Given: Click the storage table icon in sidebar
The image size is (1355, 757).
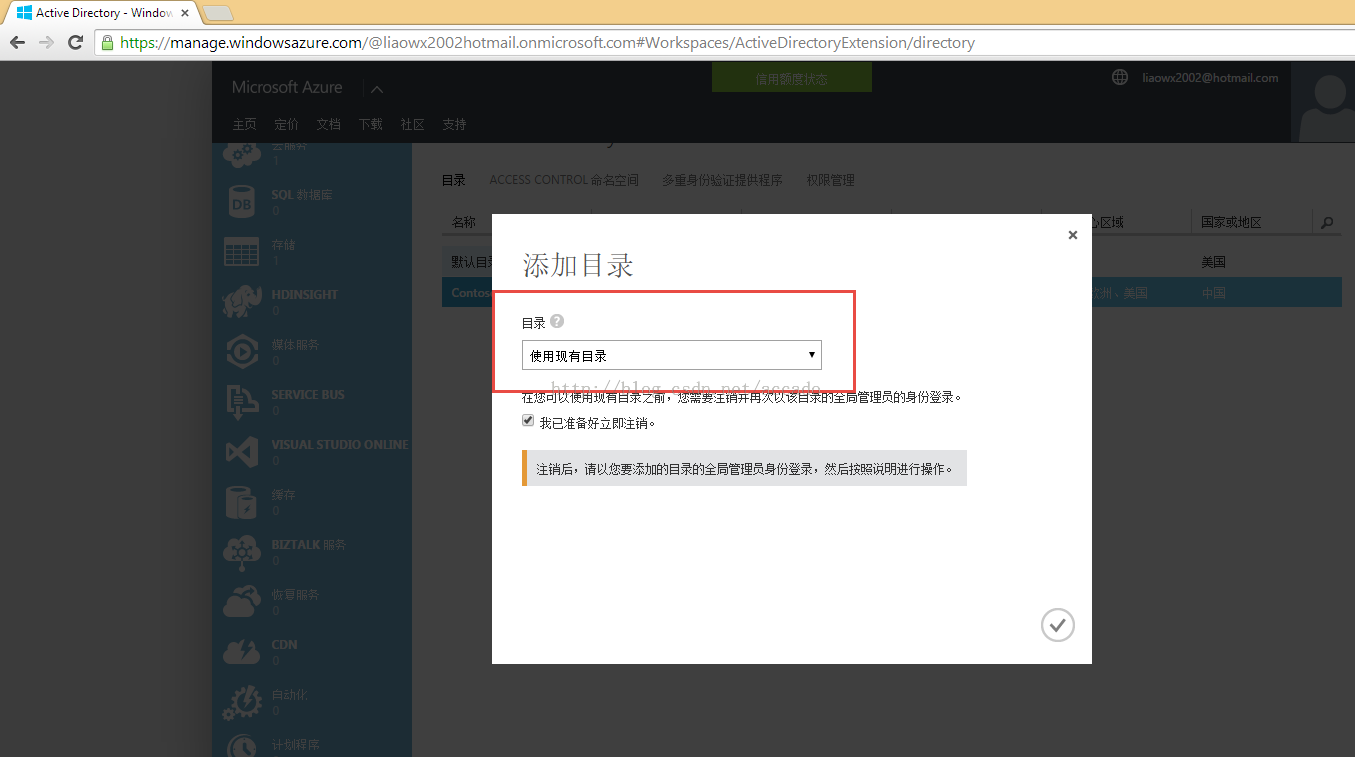Looking at the screenshot, I should pos(241,252).
